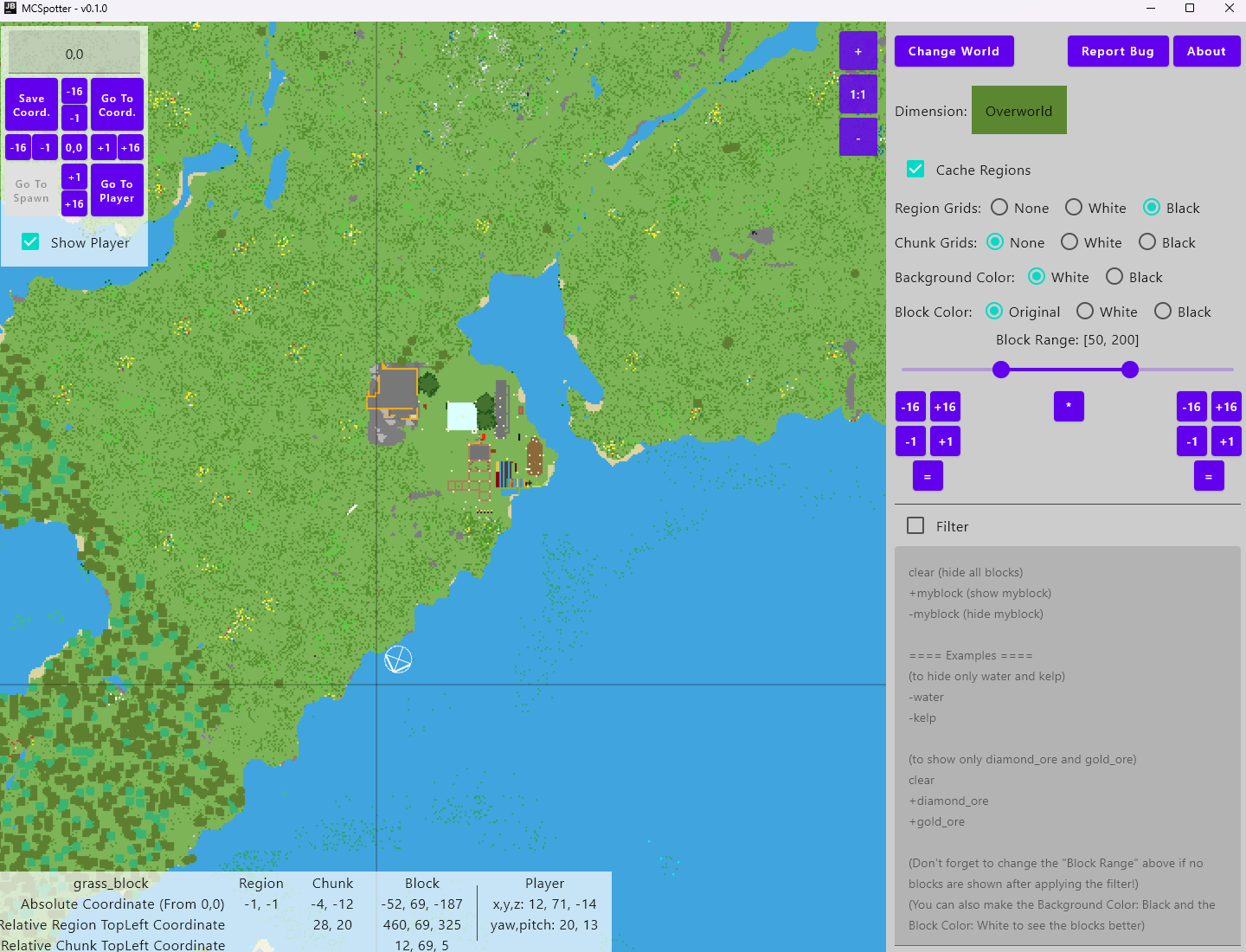Click inside the filter rules text area
This screenshot has height=952, width=1246.
coord(1068,745)
